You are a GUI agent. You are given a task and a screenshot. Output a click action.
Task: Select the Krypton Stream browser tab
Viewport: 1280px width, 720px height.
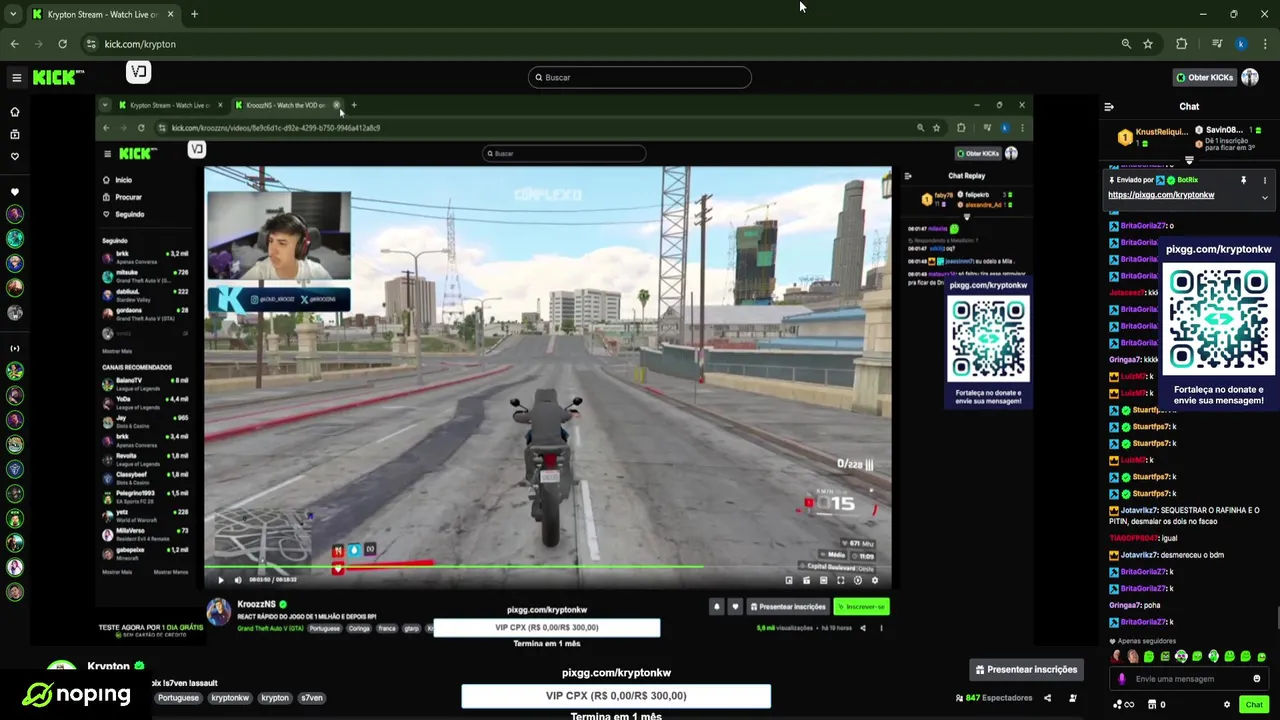(102, 14)
